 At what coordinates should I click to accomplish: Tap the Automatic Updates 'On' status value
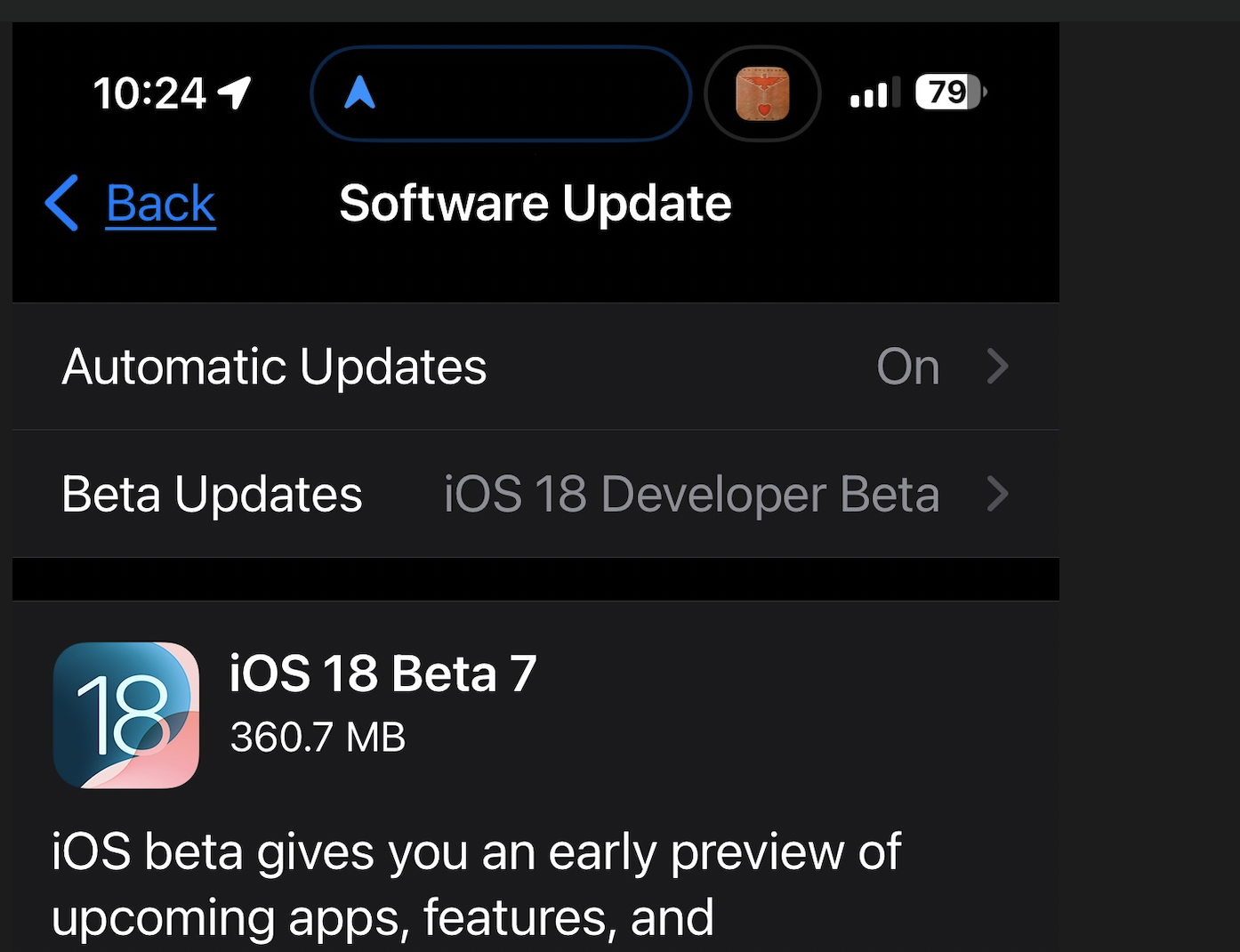(x=907, y=367)
